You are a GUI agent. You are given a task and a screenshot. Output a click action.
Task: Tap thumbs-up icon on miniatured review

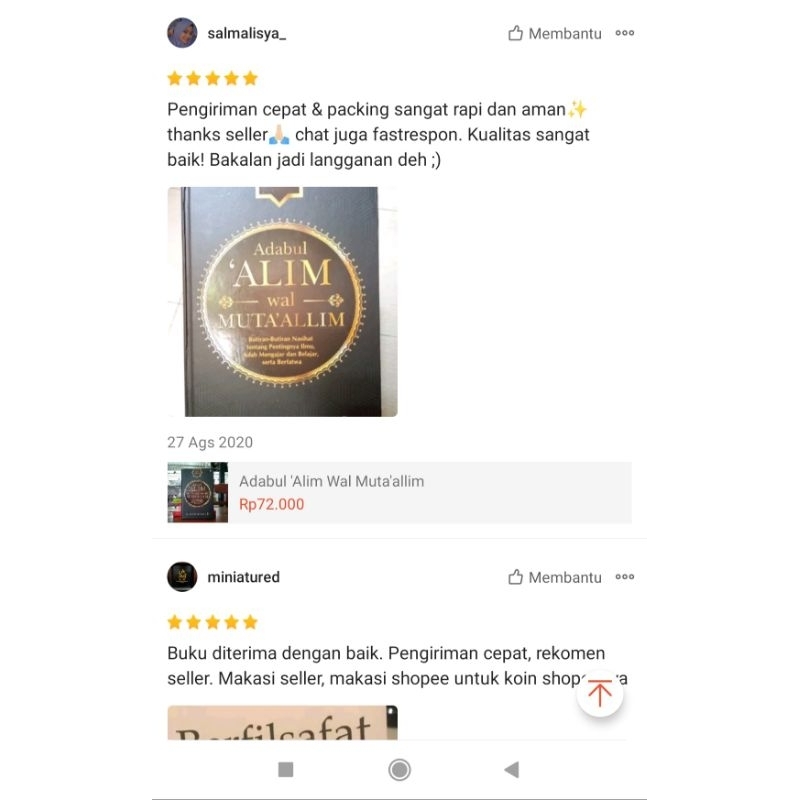pos(515,577)
